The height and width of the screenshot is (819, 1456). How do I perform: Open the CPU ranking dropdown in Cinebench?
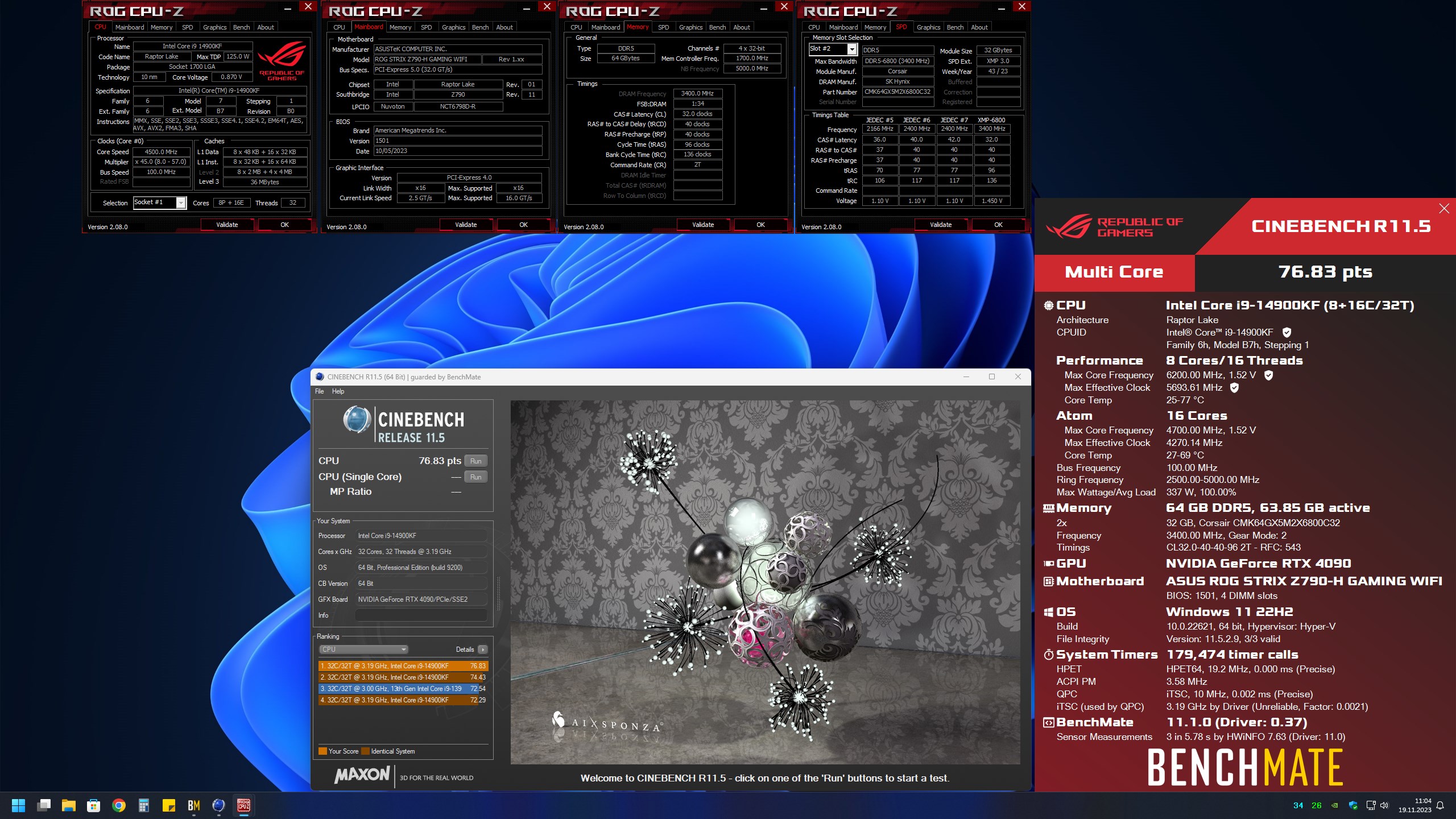[363, 650]
